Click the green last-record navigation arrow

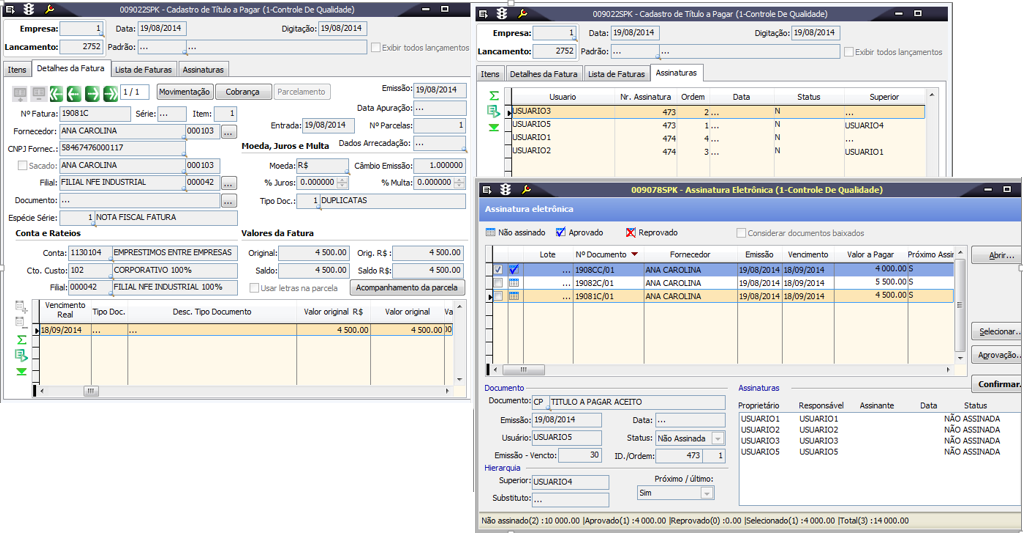(x=109, y=93)
